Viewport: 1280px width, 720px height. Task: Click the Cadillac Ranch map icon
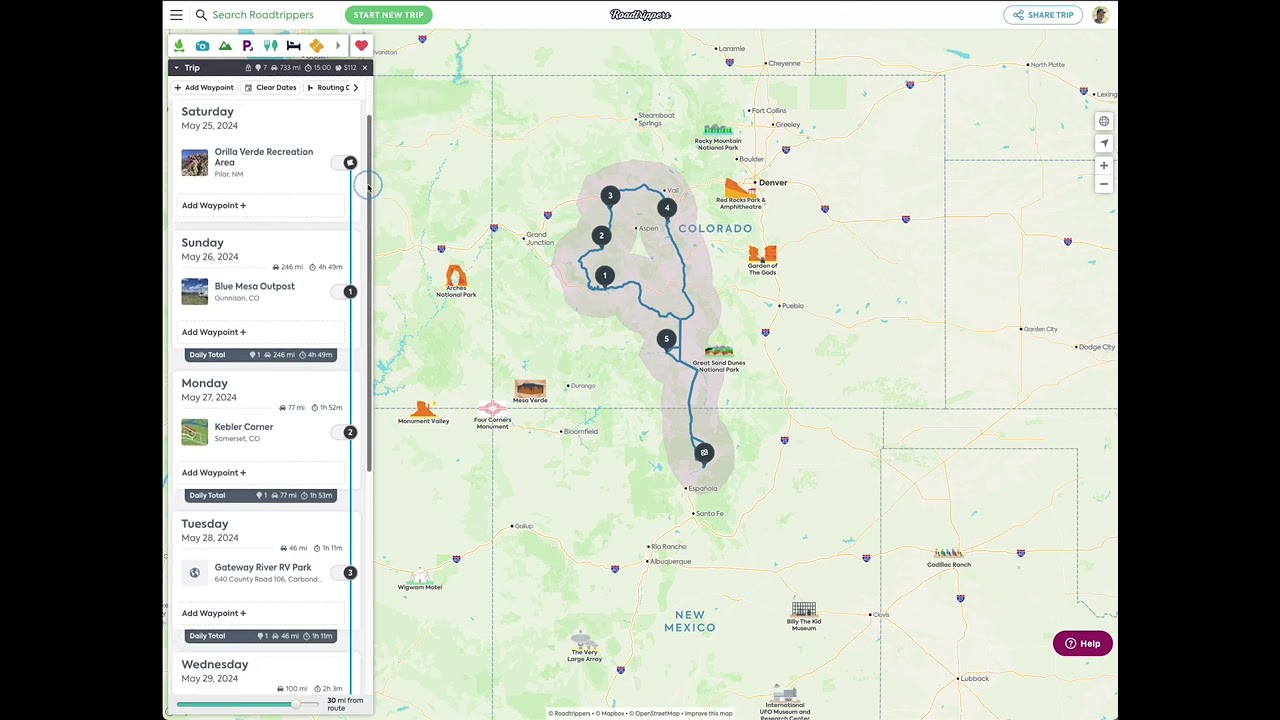tap(948, 553)
